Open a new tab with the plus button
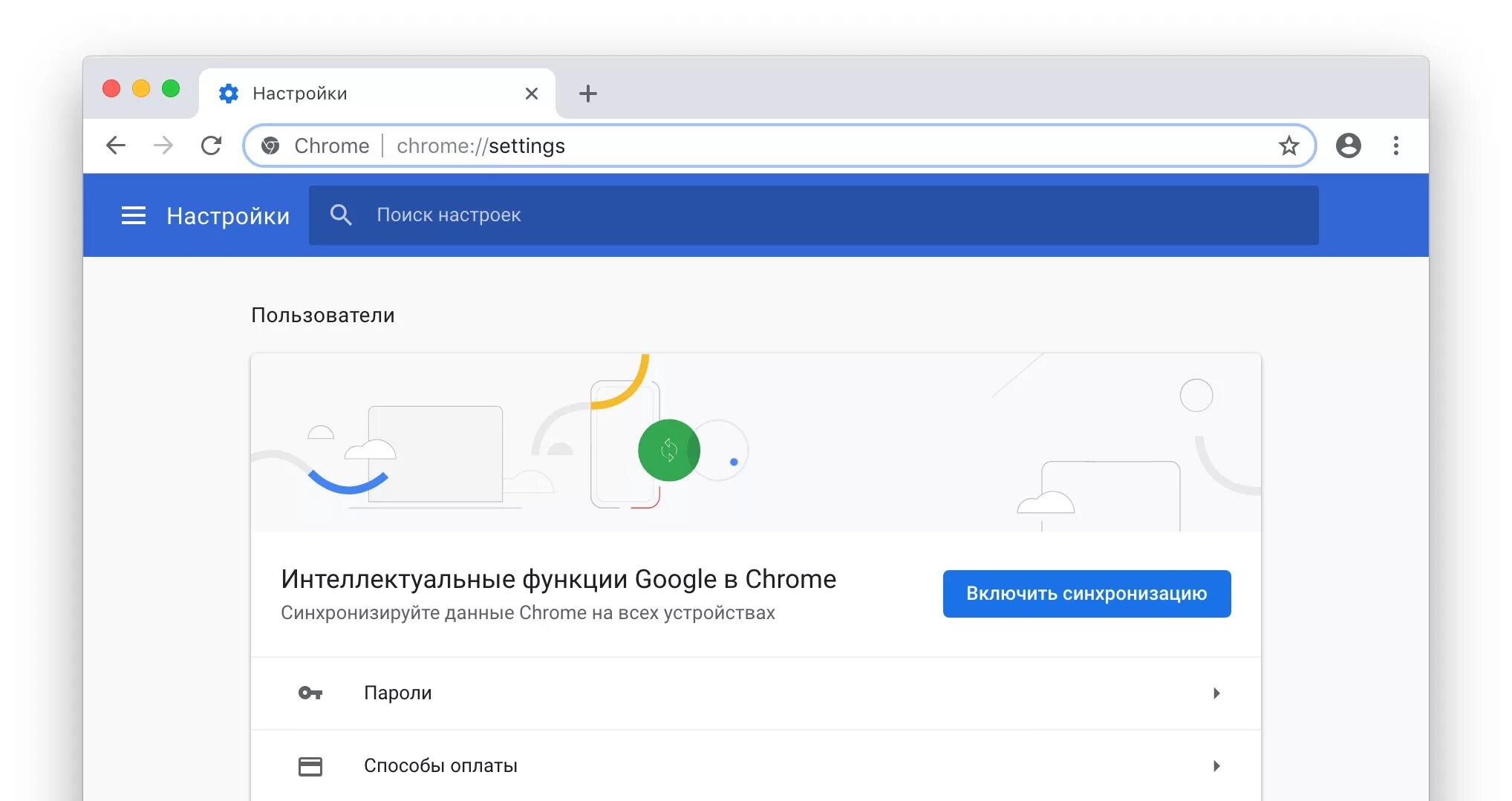This screenshot has height=801, width=1512. click(588, 94)
